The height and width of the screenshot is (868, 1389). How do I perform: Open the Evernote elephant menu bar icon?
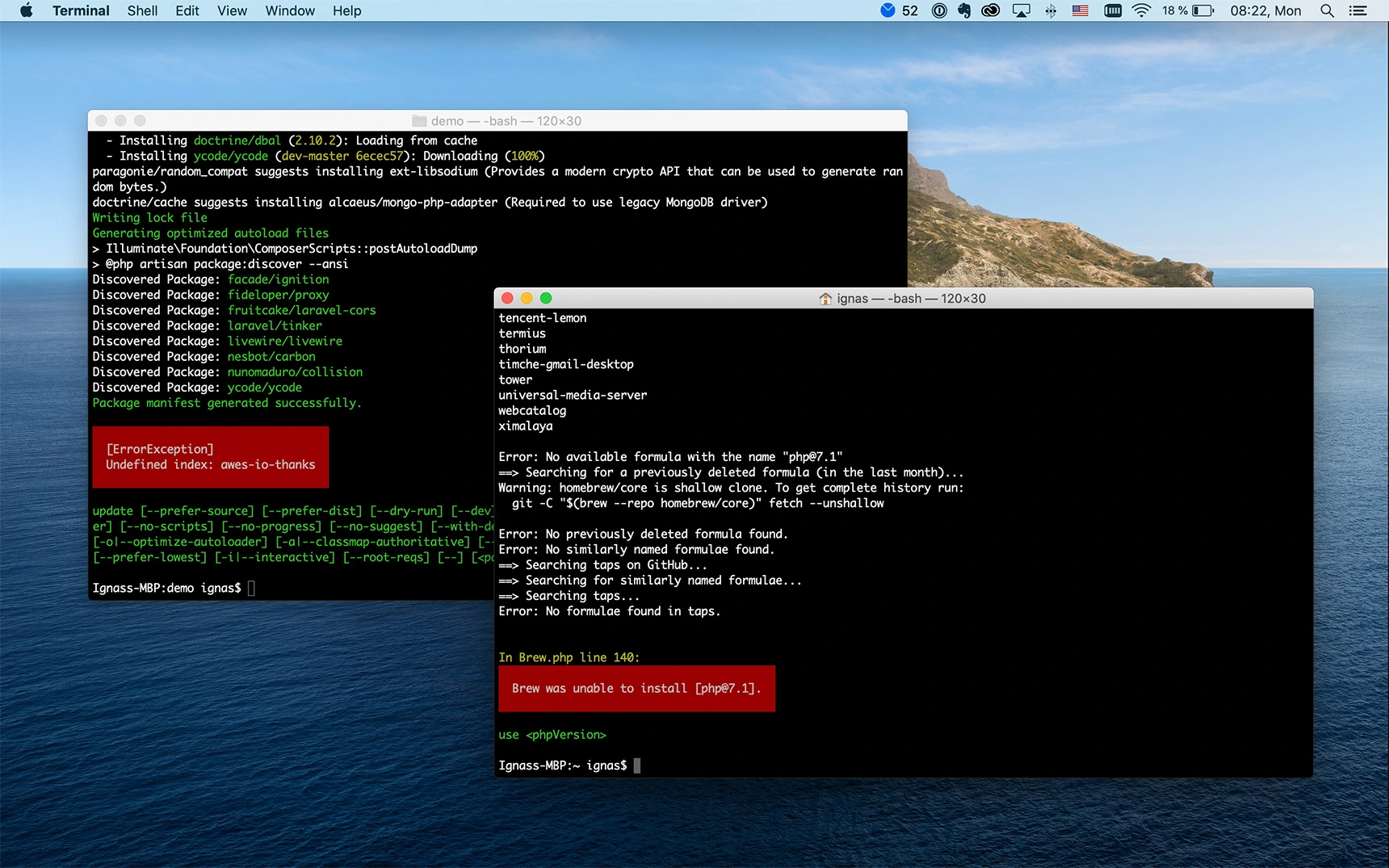pyautogui.click(x=964, y=10)
